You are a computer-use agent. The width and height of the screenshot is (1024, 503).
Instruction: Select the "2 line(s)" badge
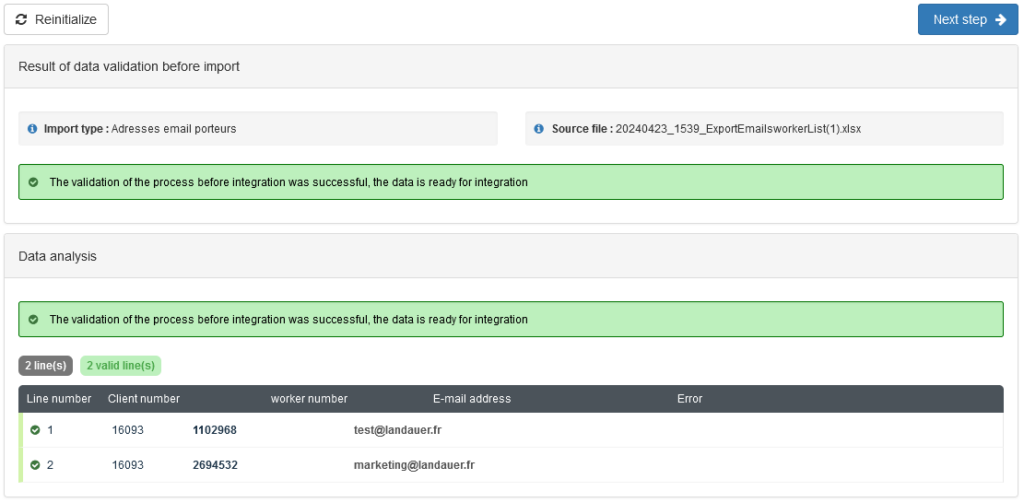46,365
